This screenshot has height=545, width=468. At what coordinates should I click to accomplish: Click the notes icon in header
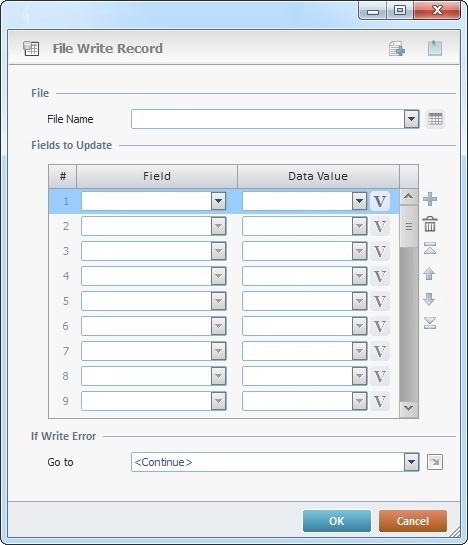coord(435,48)
